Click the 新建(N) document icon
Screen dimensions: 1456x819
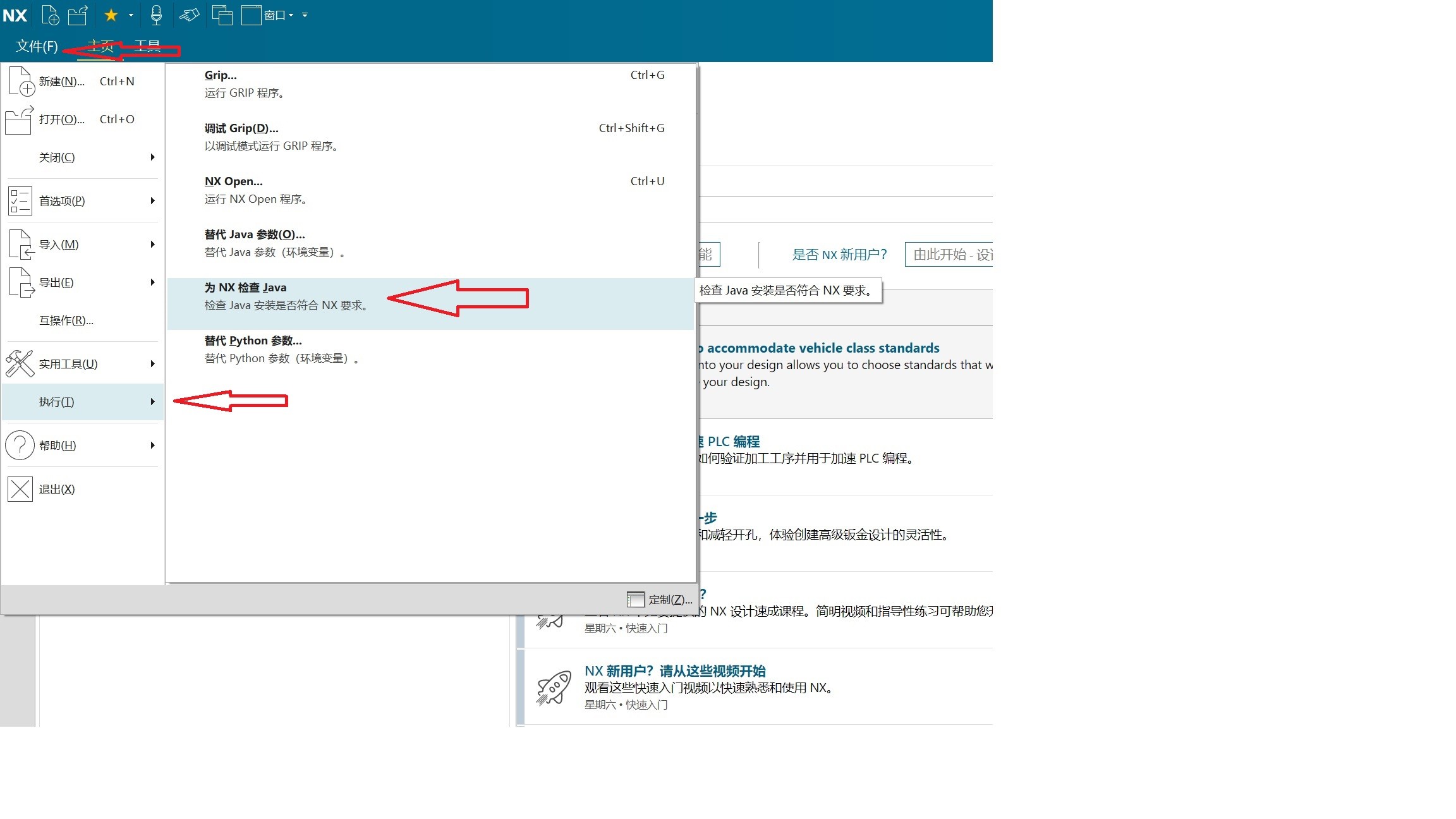point(21,82)
